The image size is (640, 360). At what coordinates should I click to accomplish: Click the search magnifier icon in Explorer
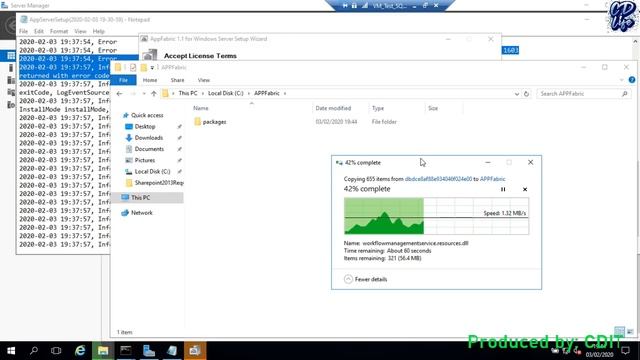pyautogui.click(x=624, y=93)
